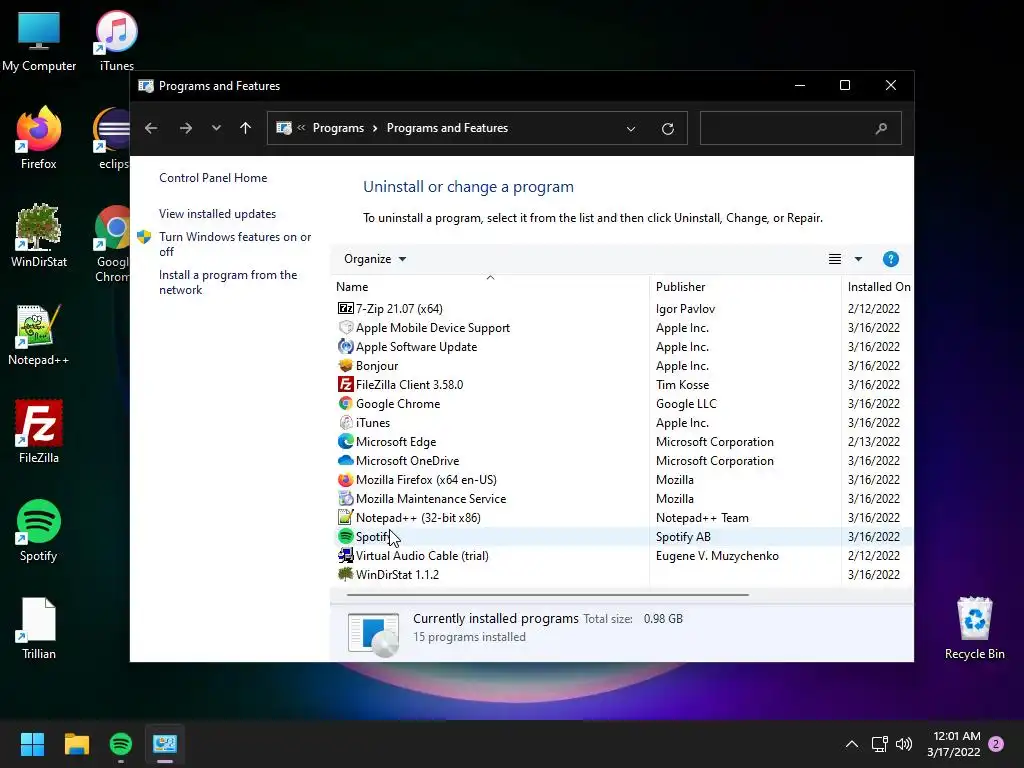Select the 7-Zip 21.07 program icon
1024x768 pixels.
345,308
